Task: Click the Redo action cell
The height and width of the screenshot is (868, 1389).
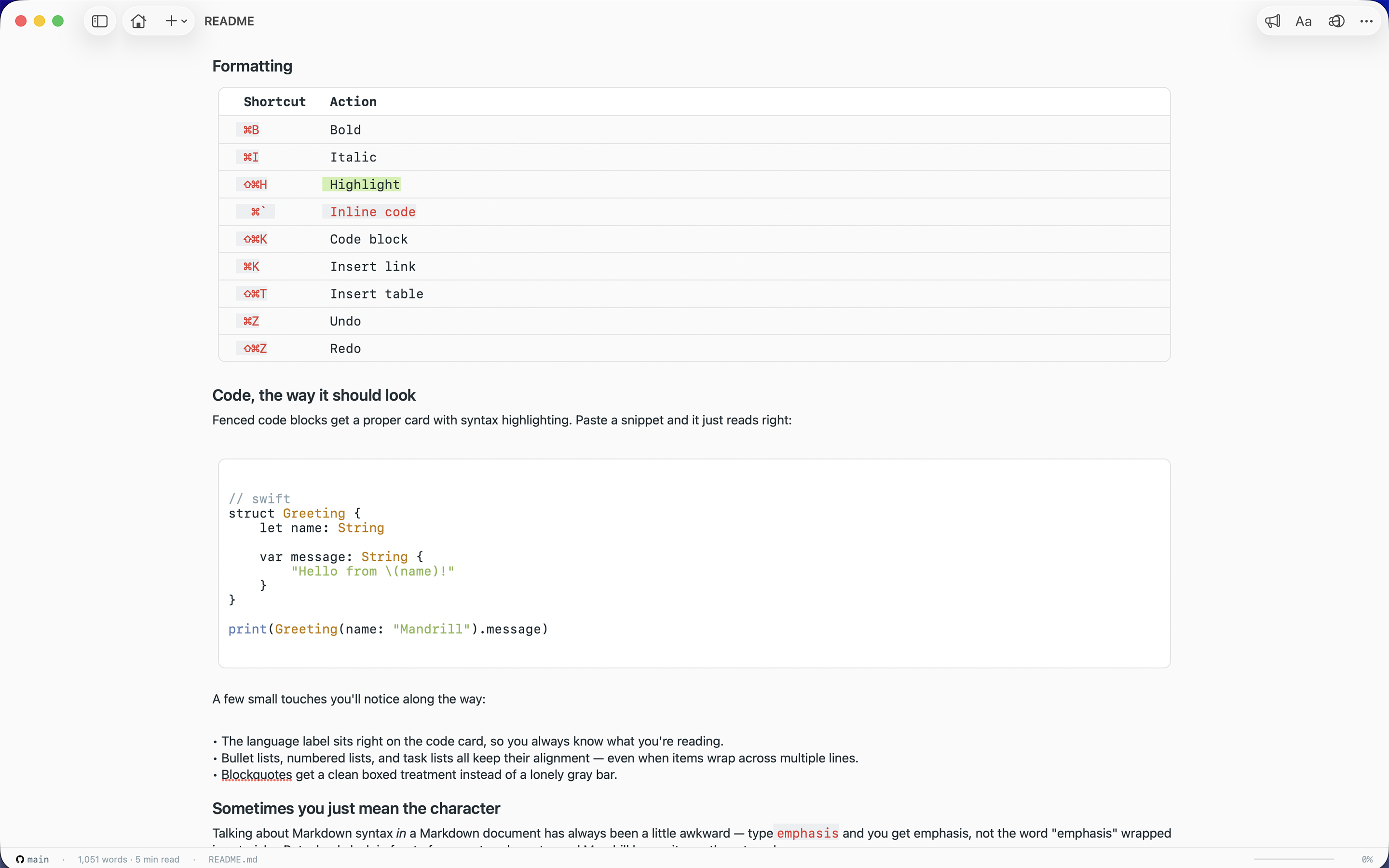Action: (x=345, y=349)
